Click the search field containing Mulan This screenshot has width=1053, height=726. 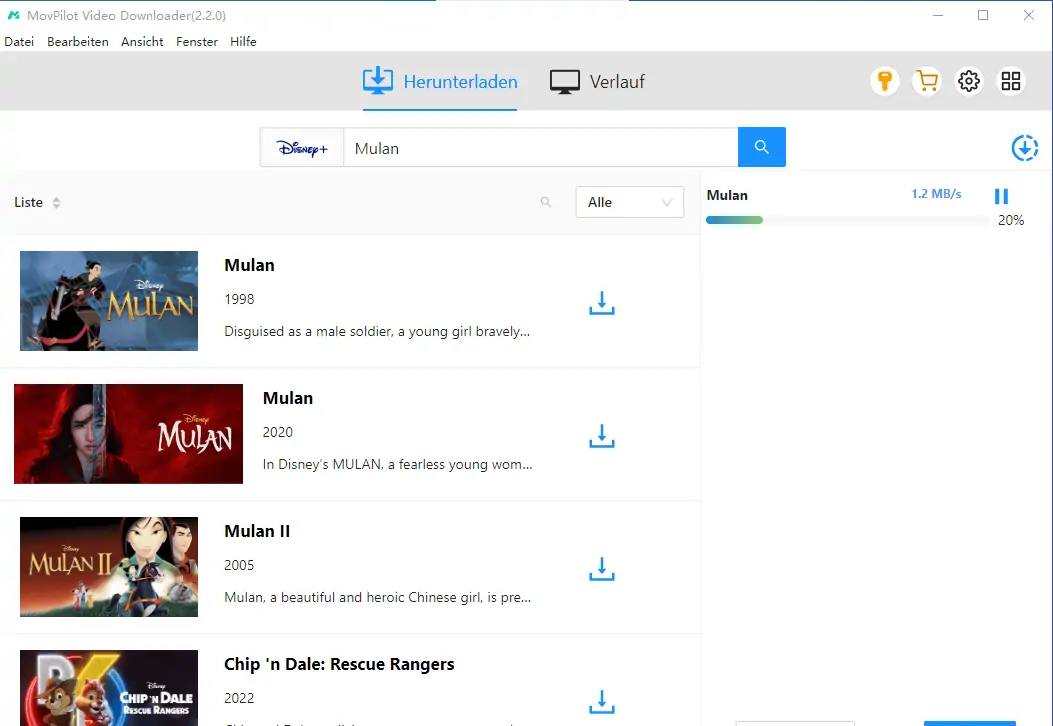[541, 148]
